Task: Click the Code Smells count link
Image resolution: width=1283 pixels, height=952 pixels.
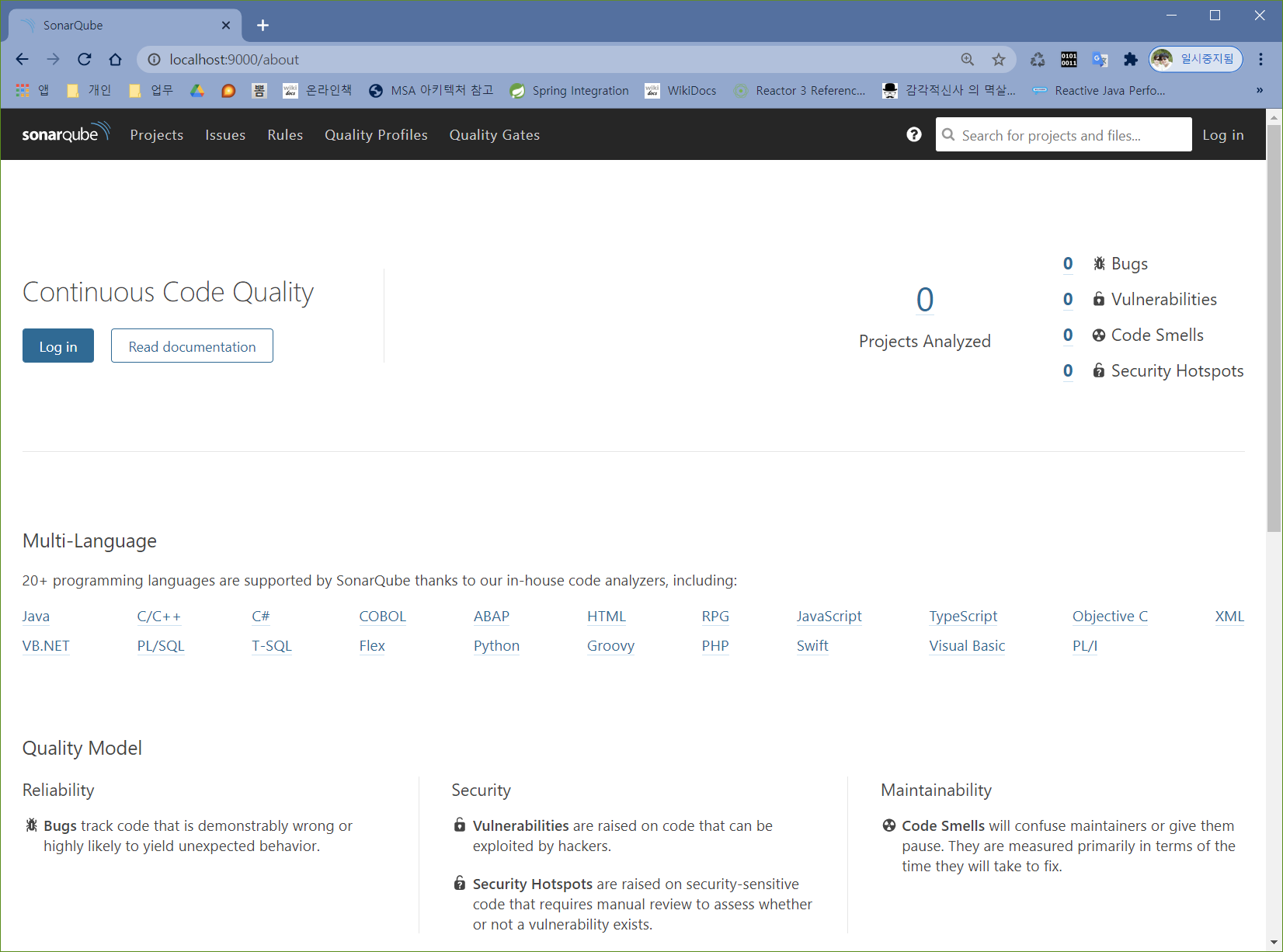Action: coord(1068,335)
